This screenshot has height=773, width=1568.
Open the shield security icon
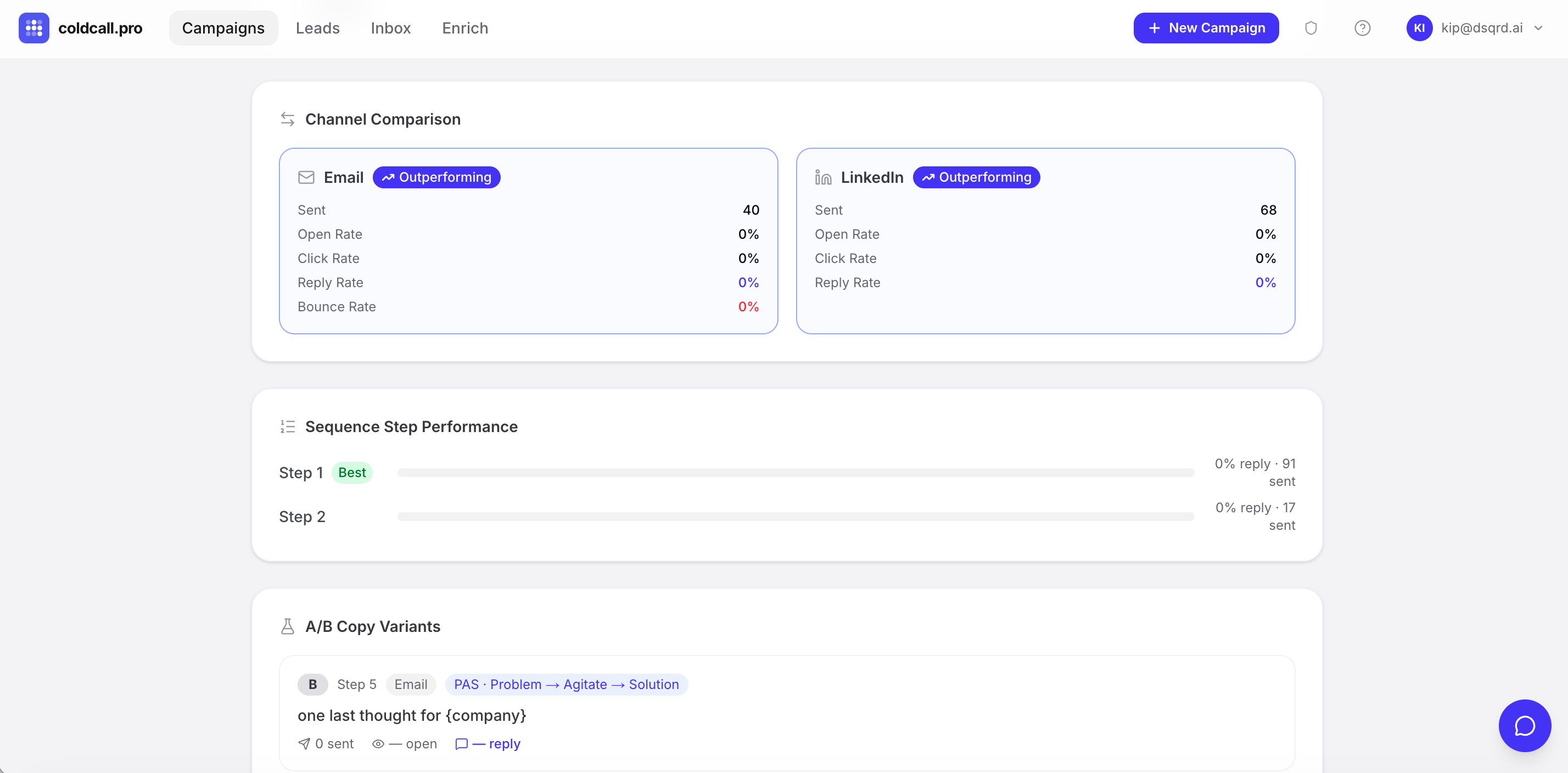pos(1311,28)
